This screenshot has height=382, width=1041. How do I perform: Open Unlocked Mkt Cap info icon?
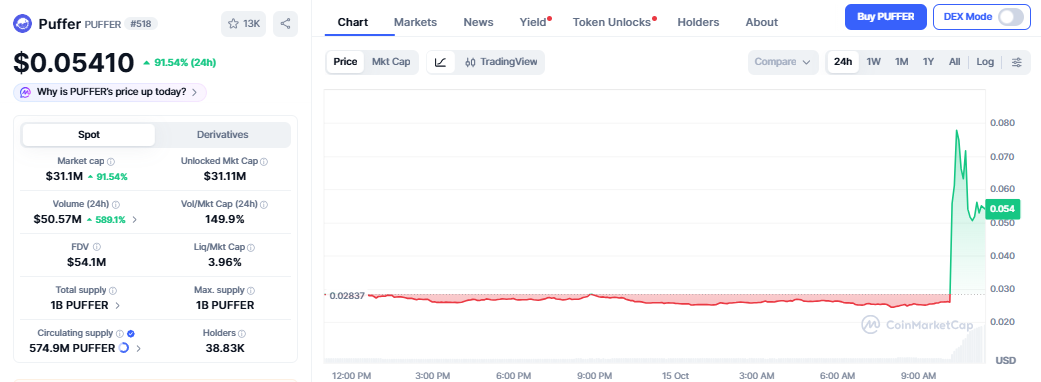pos(264,161)
